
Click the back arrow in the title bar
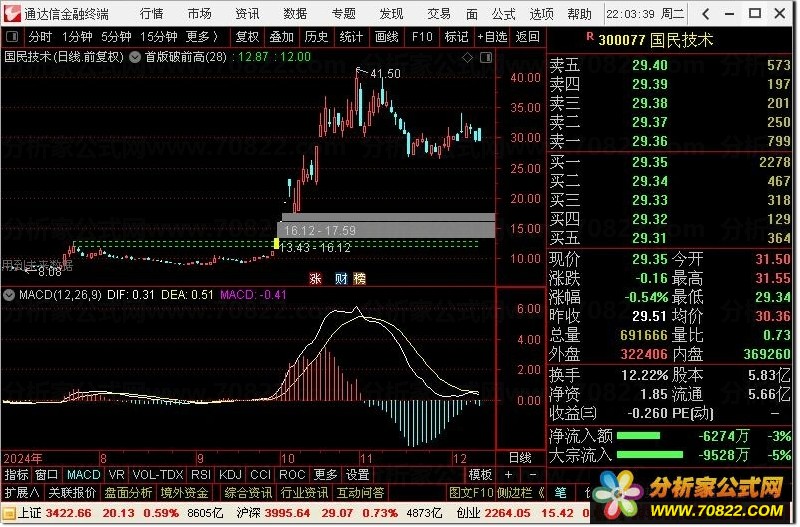point(706,14)
